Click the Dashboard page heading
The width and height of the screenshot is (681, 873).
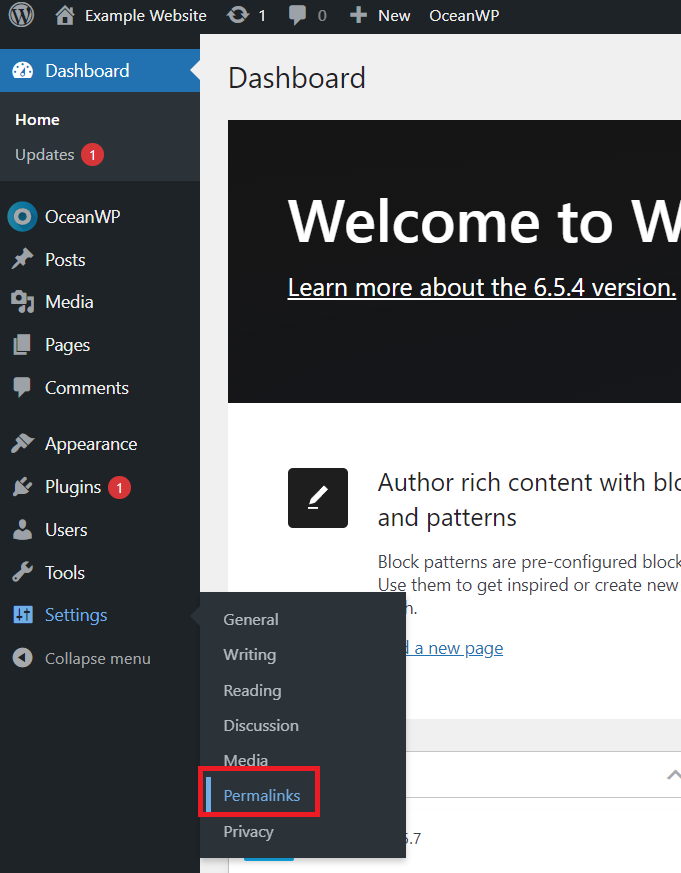tap(297, 77)
